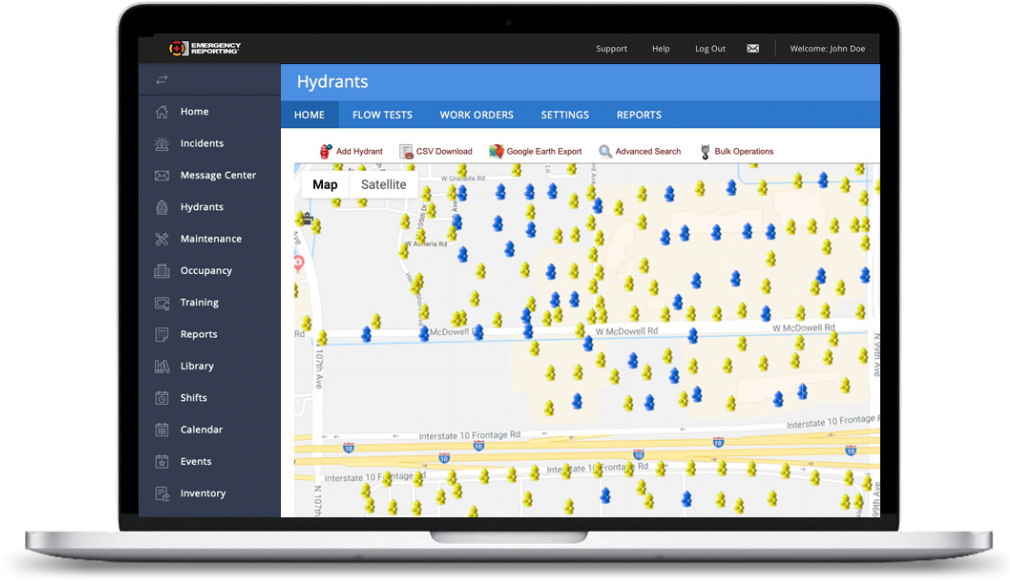
Task: Switch to the Work Orders tab
Action: click(476, 115)
